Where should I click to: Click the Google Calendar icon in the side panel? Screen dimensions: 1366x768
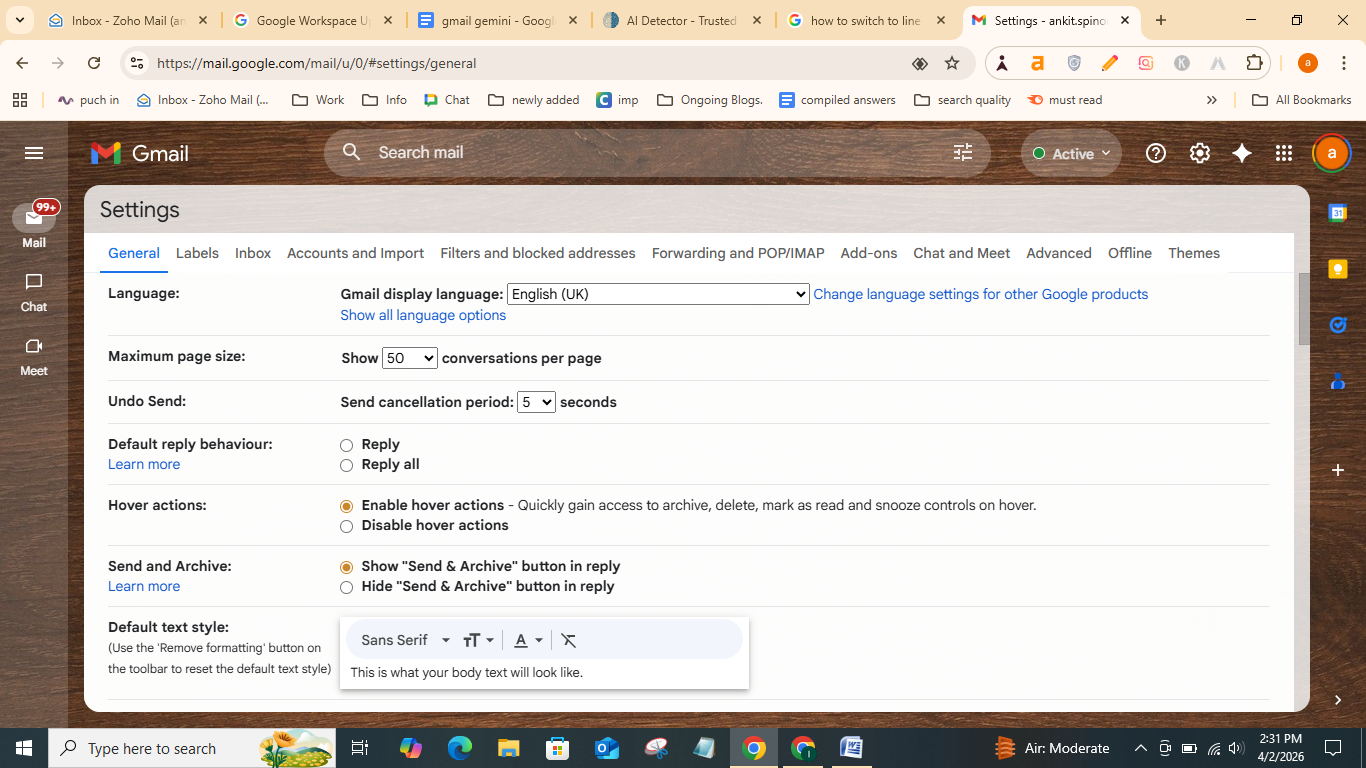pos(1337,212)
